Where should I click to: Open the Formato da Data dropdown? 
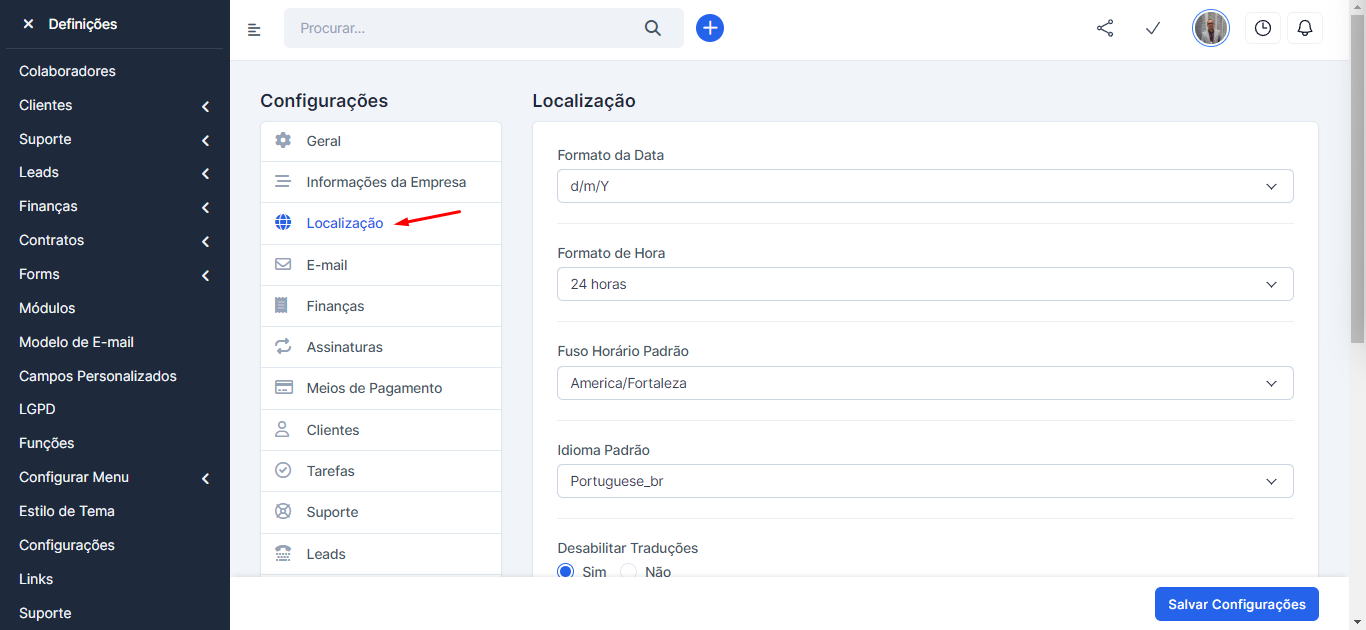click(925, 186)
